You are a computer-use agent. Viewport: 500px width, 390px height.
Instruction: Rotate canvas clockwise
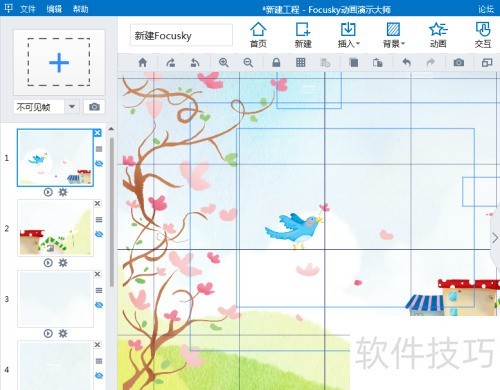pos(171,62)
